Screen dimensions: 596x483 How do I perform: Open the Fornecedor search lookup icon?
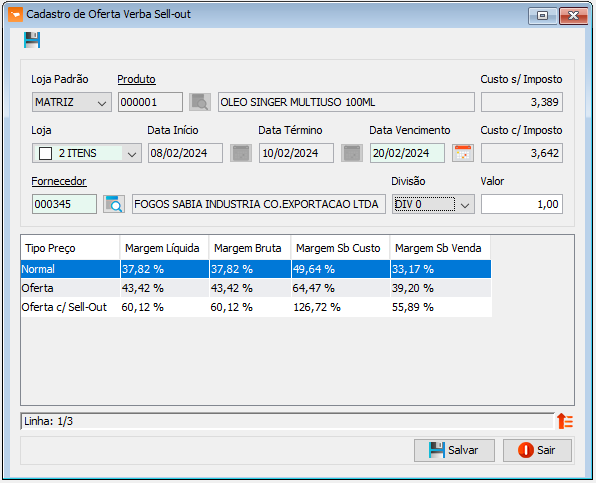114,204
